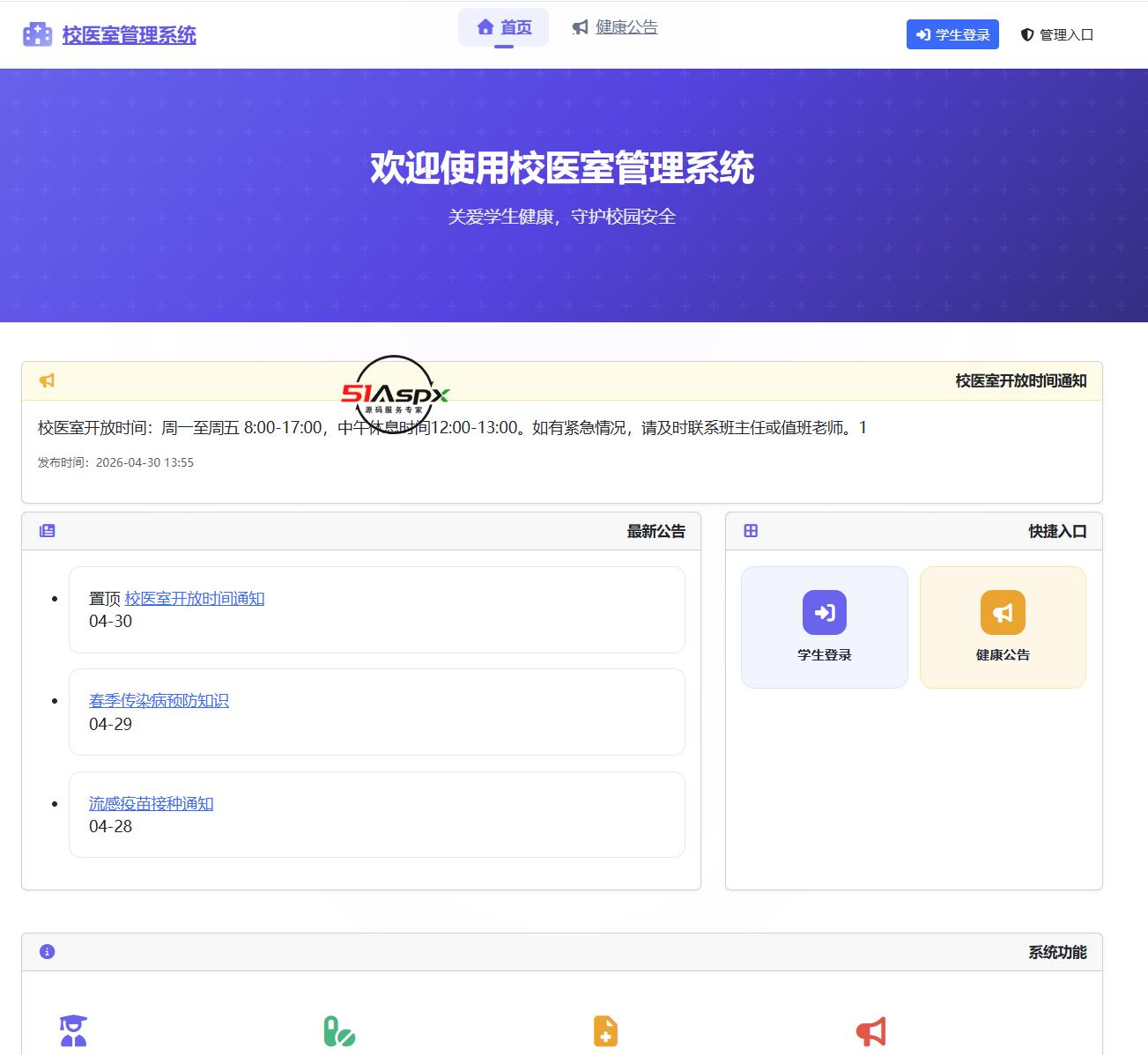Screen dimensions: 1148x1055
Task: Click the 关爱学生健康 banner subtitle
Action: tap(562, 217)
